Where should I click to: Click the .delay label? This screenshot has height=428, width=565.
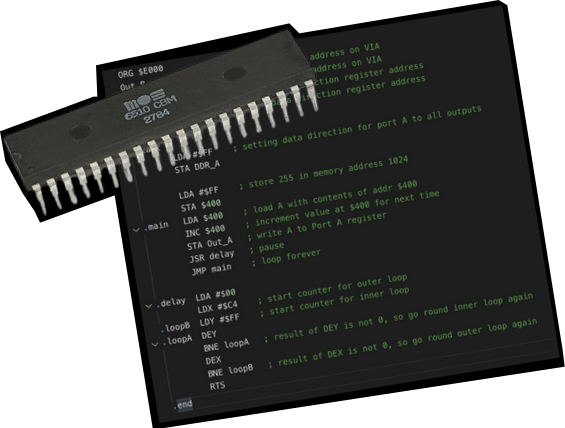(x=171, y=303)
